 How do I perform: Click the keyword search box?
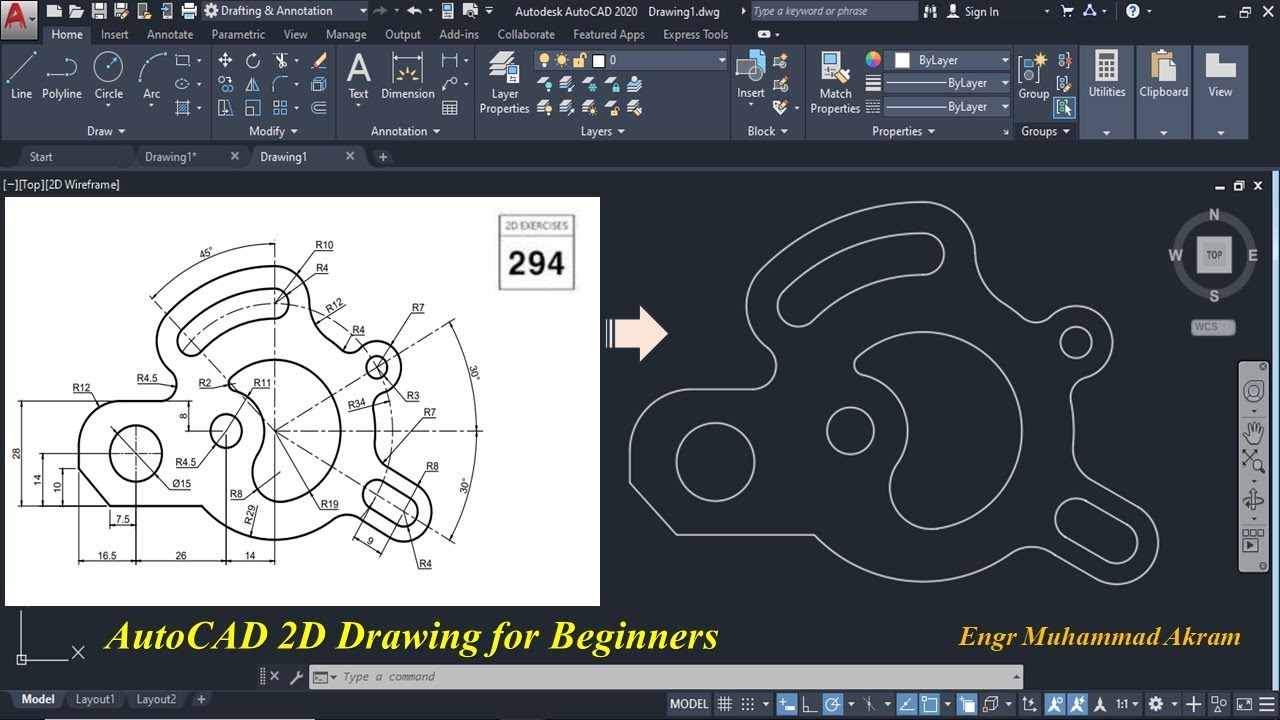833,11
